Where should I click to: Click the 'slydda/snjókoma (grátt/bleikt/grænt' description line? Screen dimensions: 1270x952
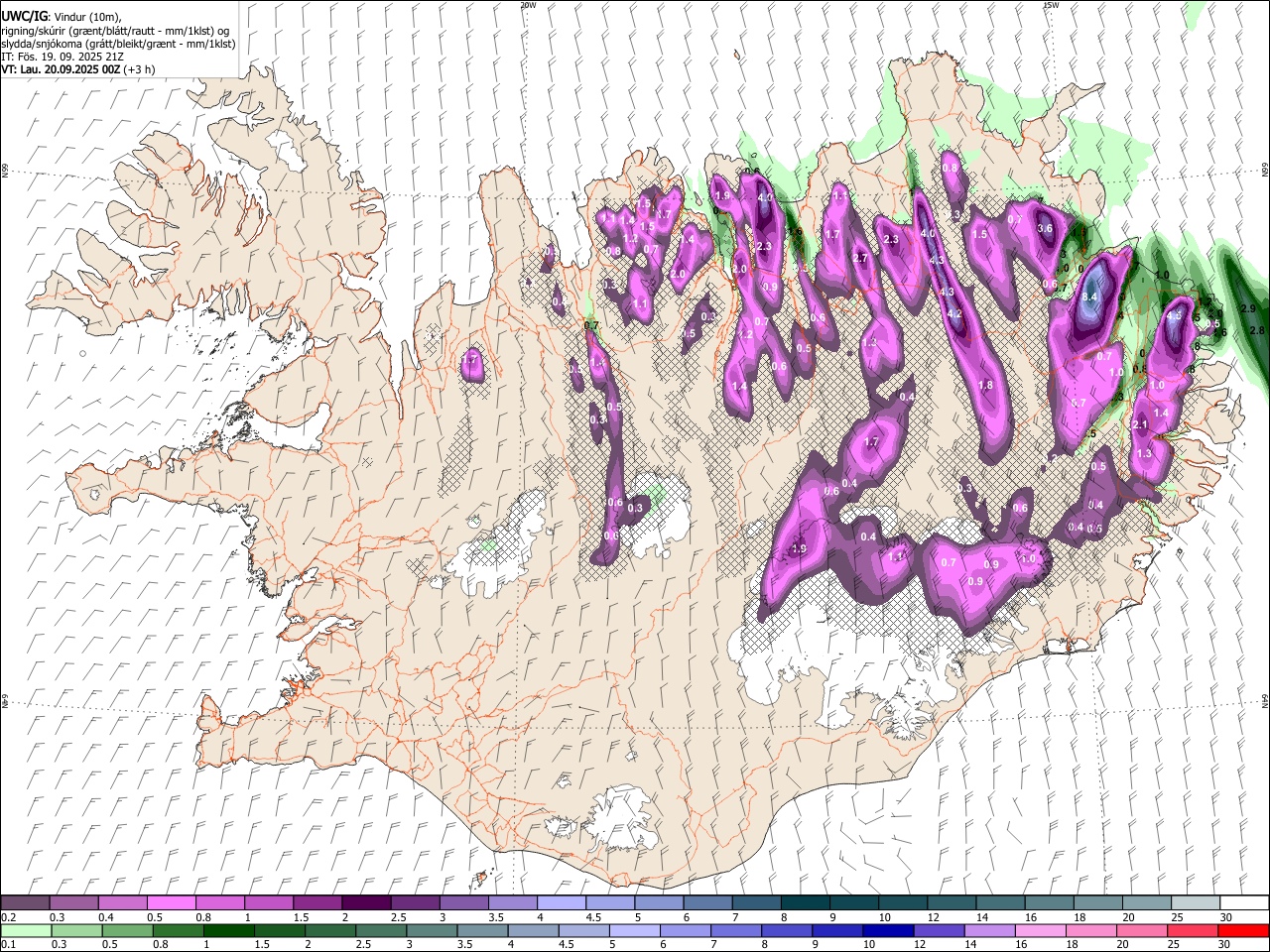118,44
